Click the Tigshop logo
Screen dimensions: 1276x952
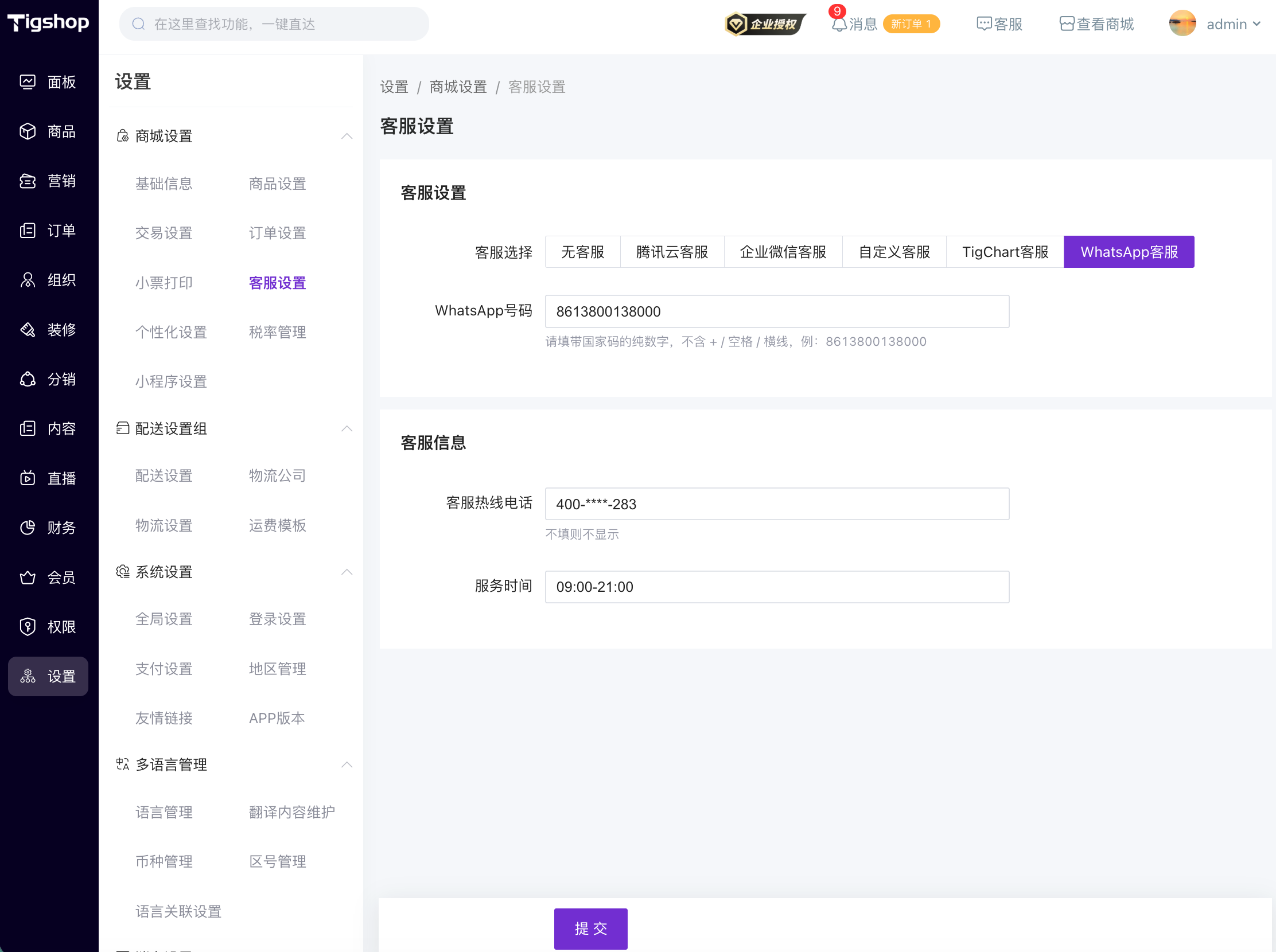pos(48,23)
